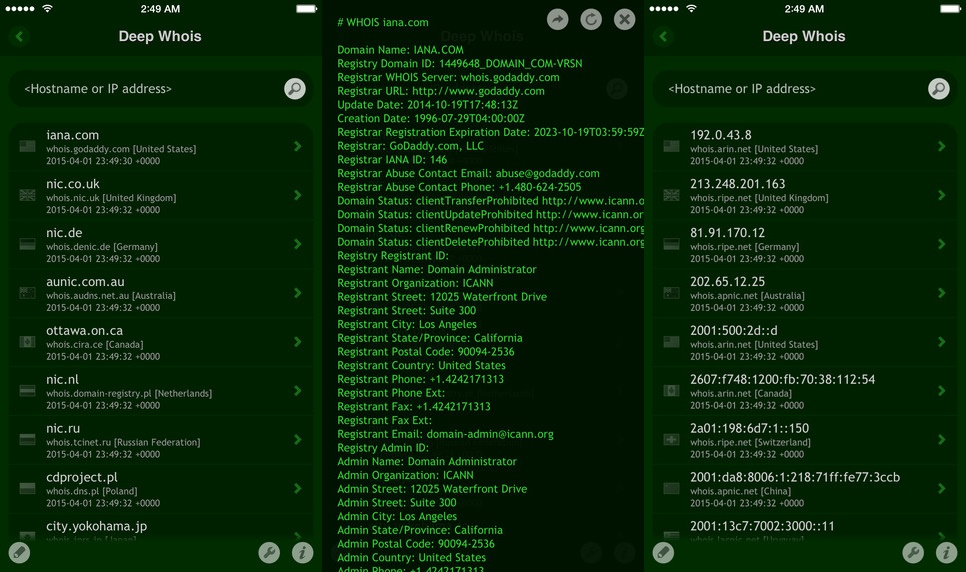Click the Registrar Abuse Contact Phone line
Viewport: 966px width, 572px height.
coord(459,187)
